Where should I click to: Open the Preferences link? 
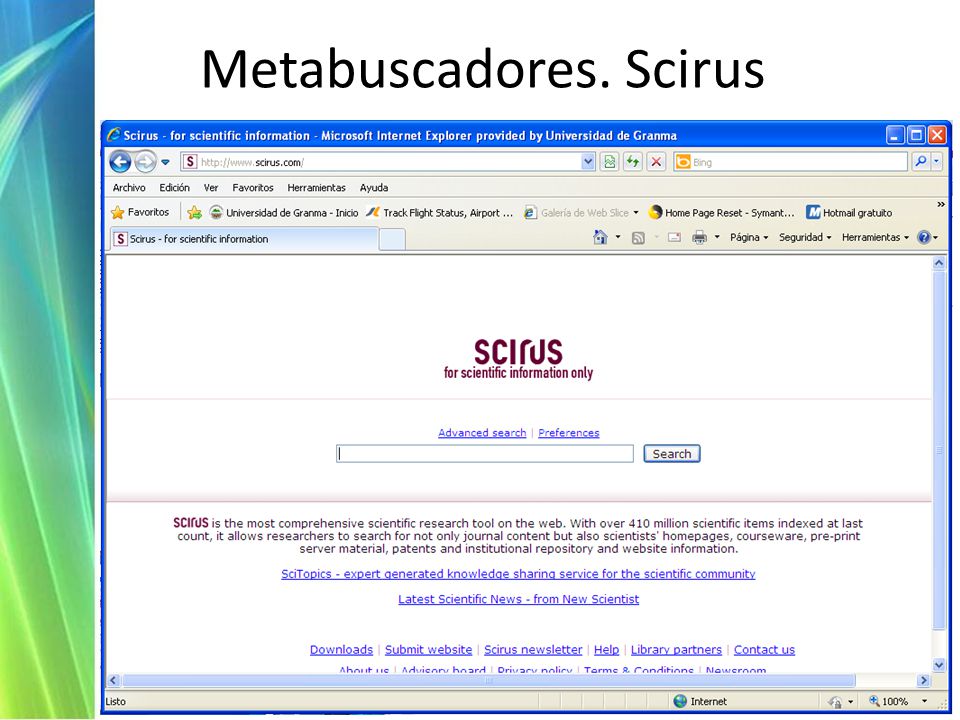569,433
